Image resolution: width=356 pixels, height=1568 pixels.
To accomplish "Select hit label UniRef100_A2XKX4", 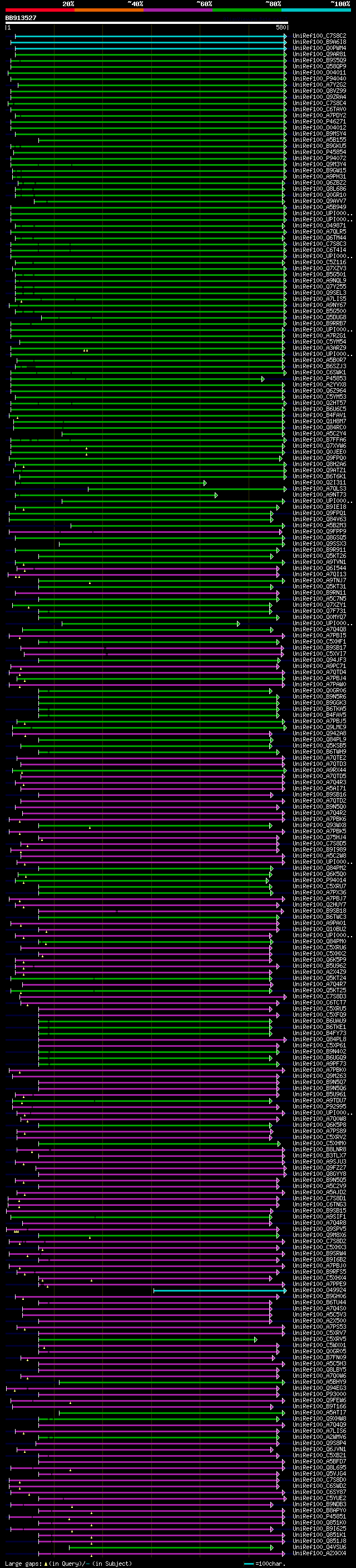I will (x=319, y=1554).
